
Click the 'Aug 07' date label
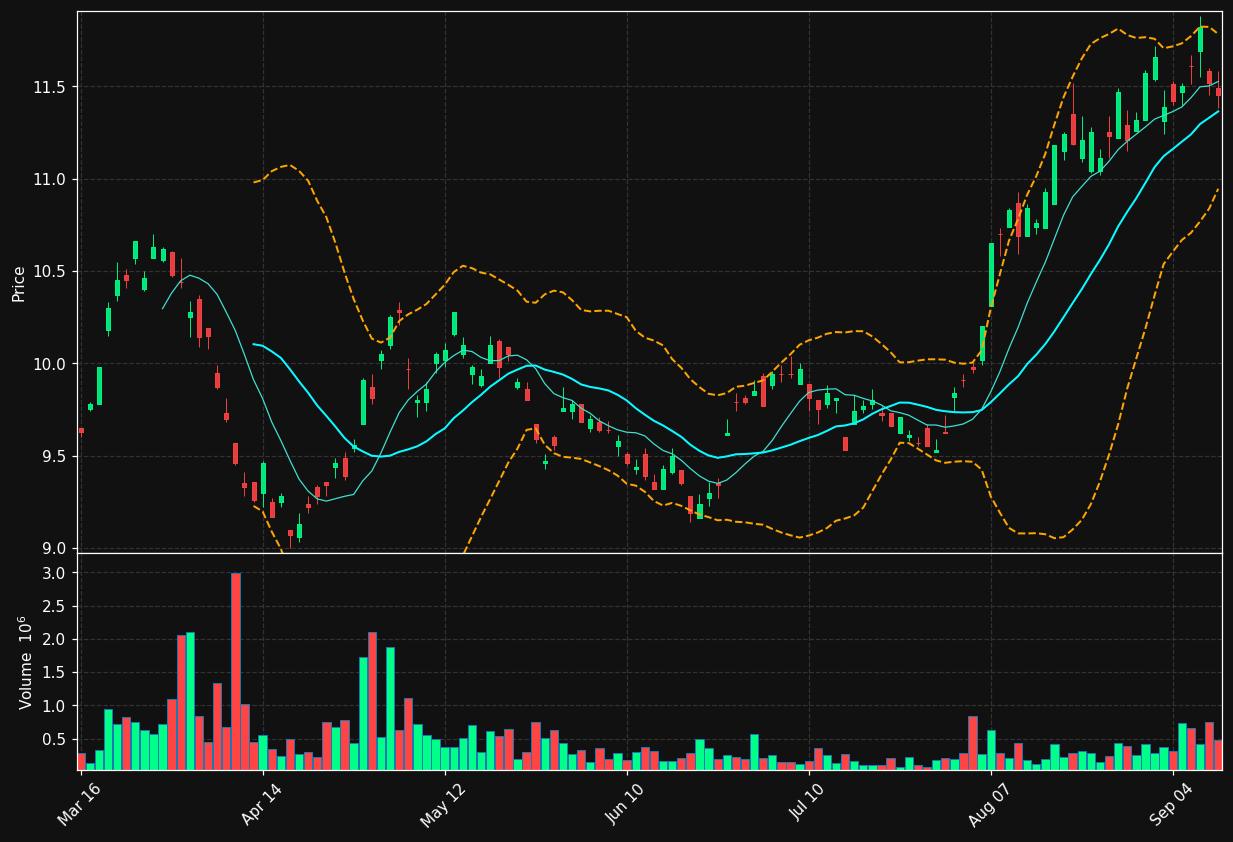pos(990,804)
